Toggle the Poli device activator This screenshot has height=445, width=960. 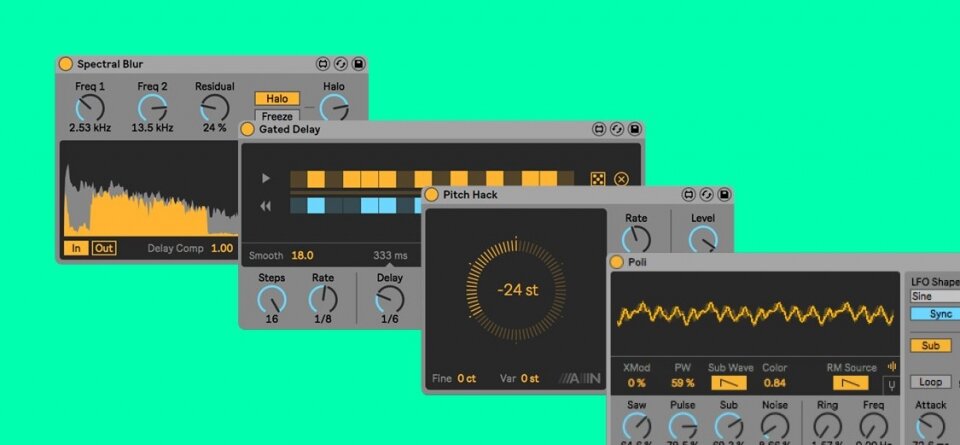pos(617,262)
